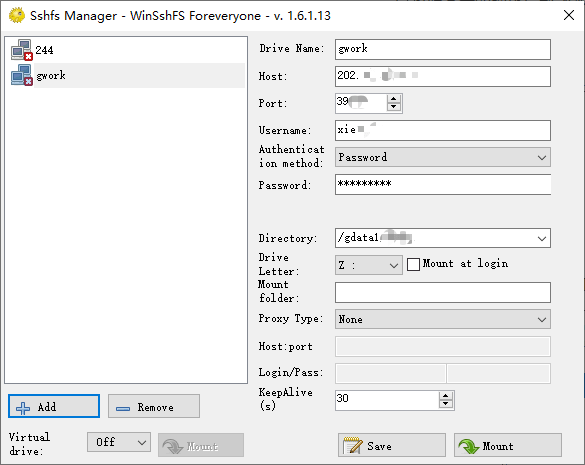
Task: Add a new drive with Add button
Action: click(x=54, y=406)
